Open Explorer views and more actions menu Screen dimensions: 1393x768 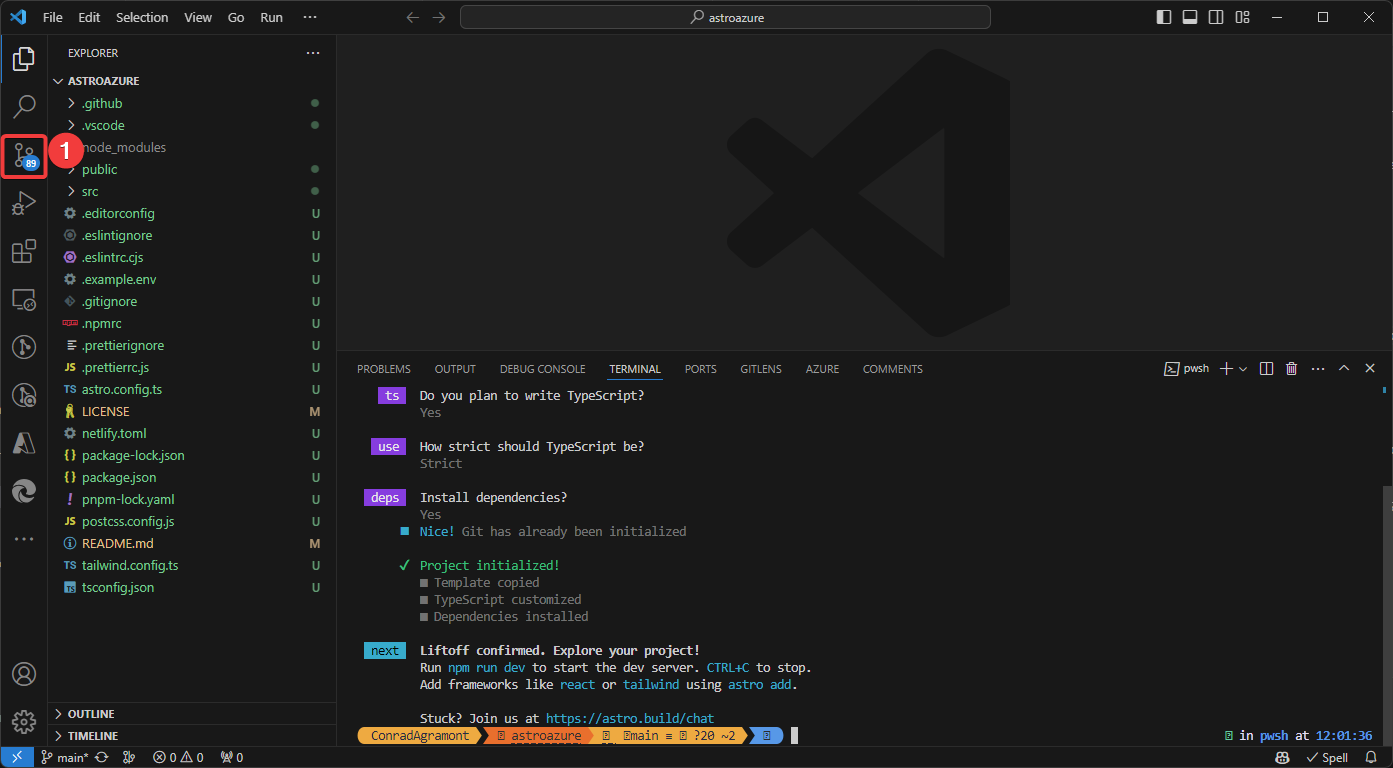pos(313,53)
